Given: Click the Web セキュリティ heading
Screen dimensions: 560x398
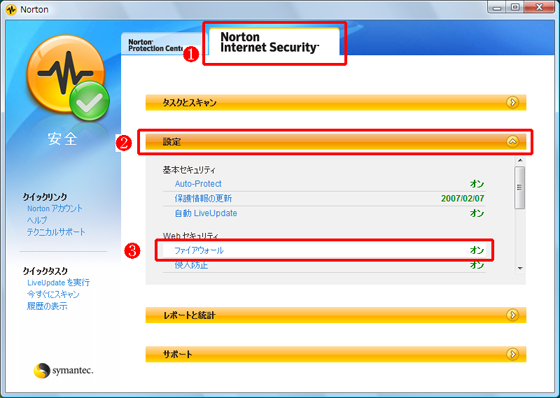Looking at the screenshot, I should pos(190,236).
